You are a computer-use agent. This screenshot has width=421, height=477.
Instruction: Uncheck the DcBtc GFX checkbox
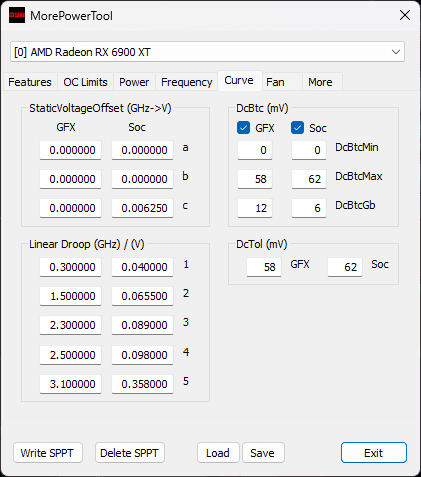coord(243,128)
